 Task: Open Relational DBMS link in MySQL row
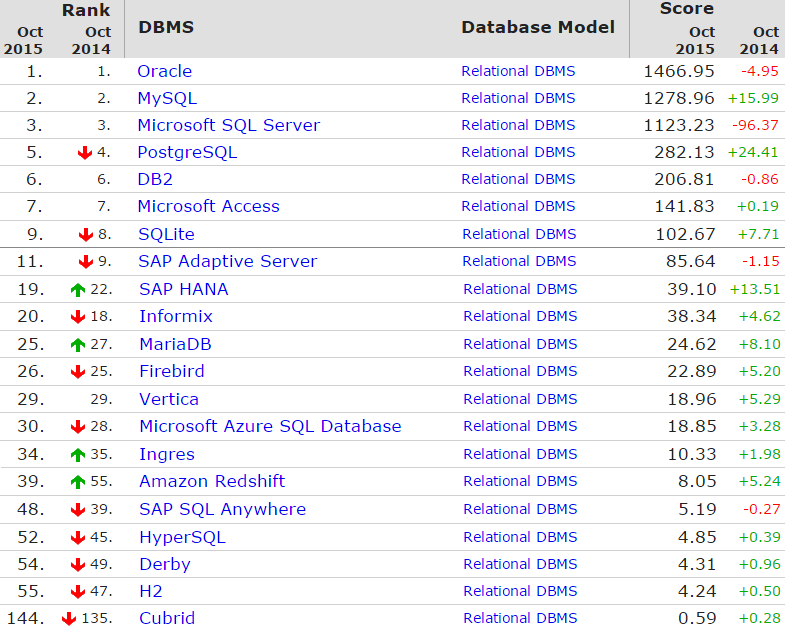518,98
